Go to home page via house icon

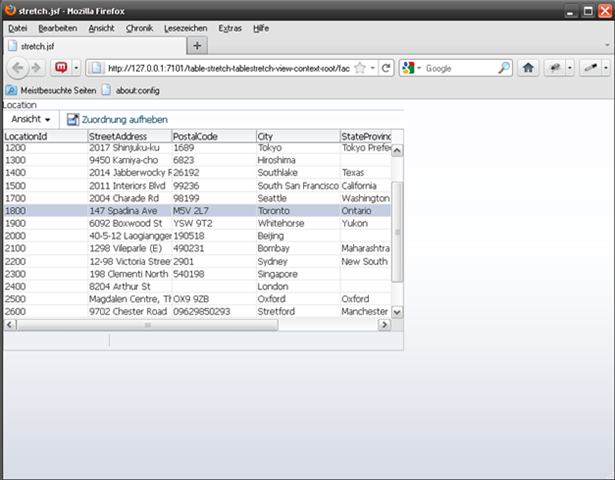click(x=528, y=68)
